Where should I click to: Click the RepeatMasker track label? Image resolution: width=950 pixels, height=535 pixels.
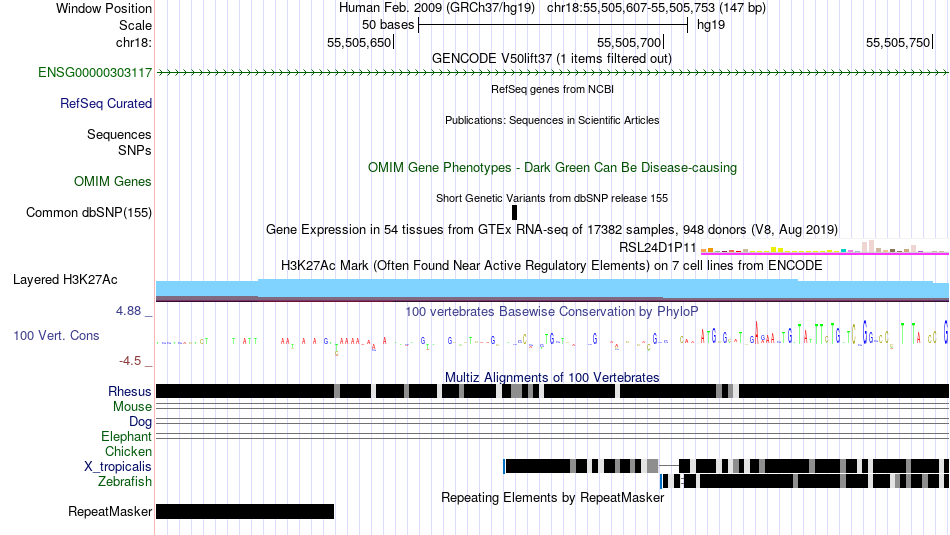coord(110,511)
